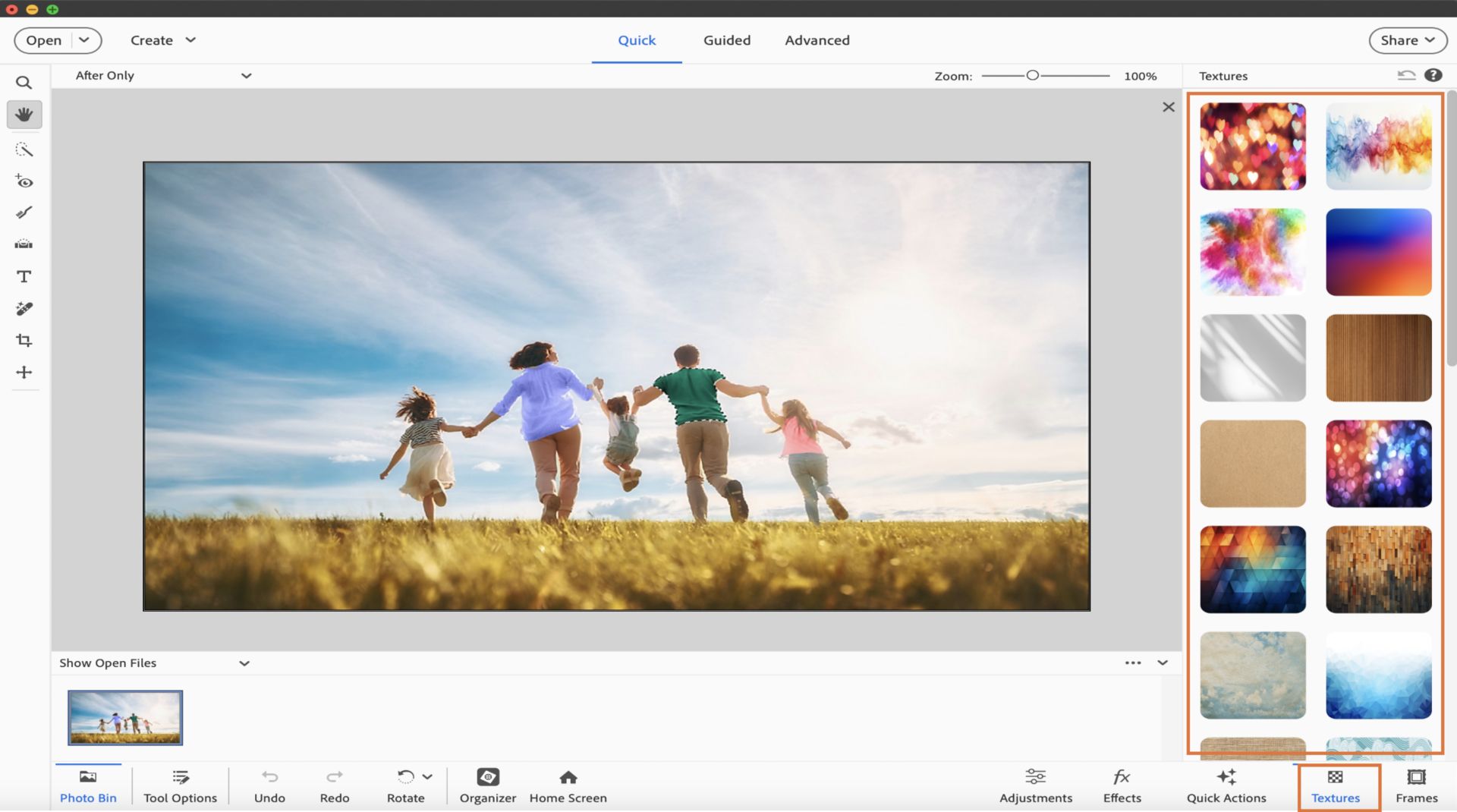Select the Move tool
The height and width of the screenshot is (812, 1457).
[24, 373]
